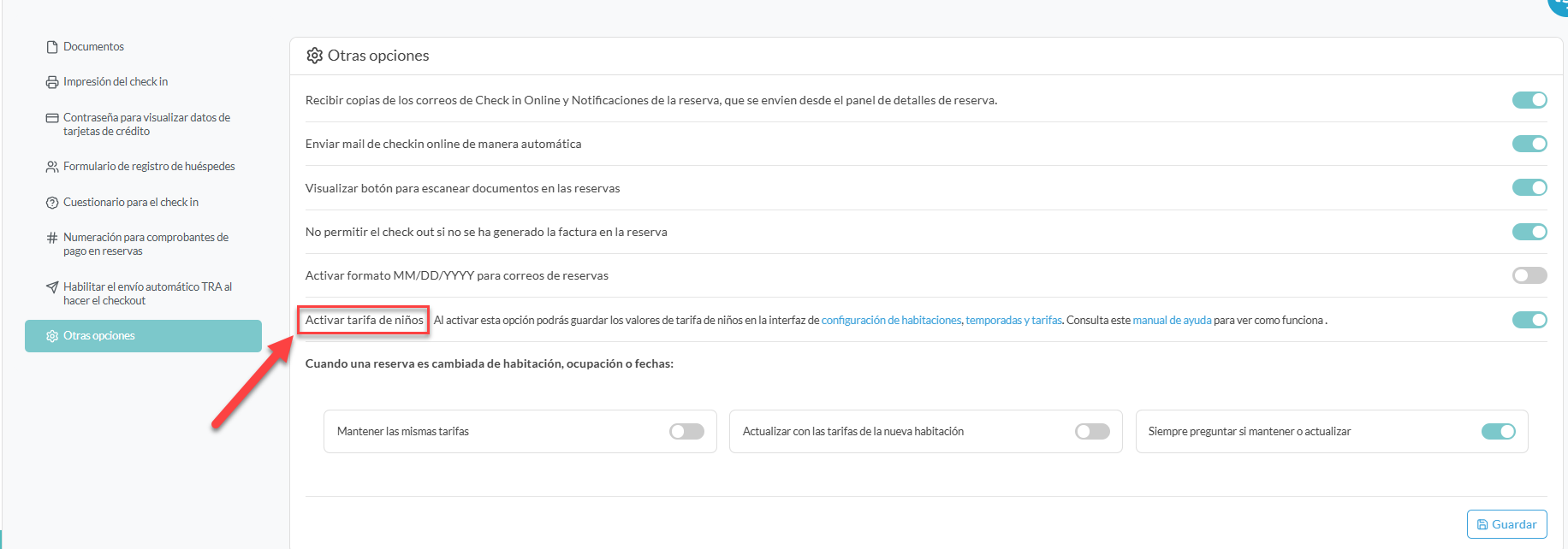This screenshot has height=549, width=1568.
Task: Follow the manual de ayuda link
Action: tap(1172, 321)
